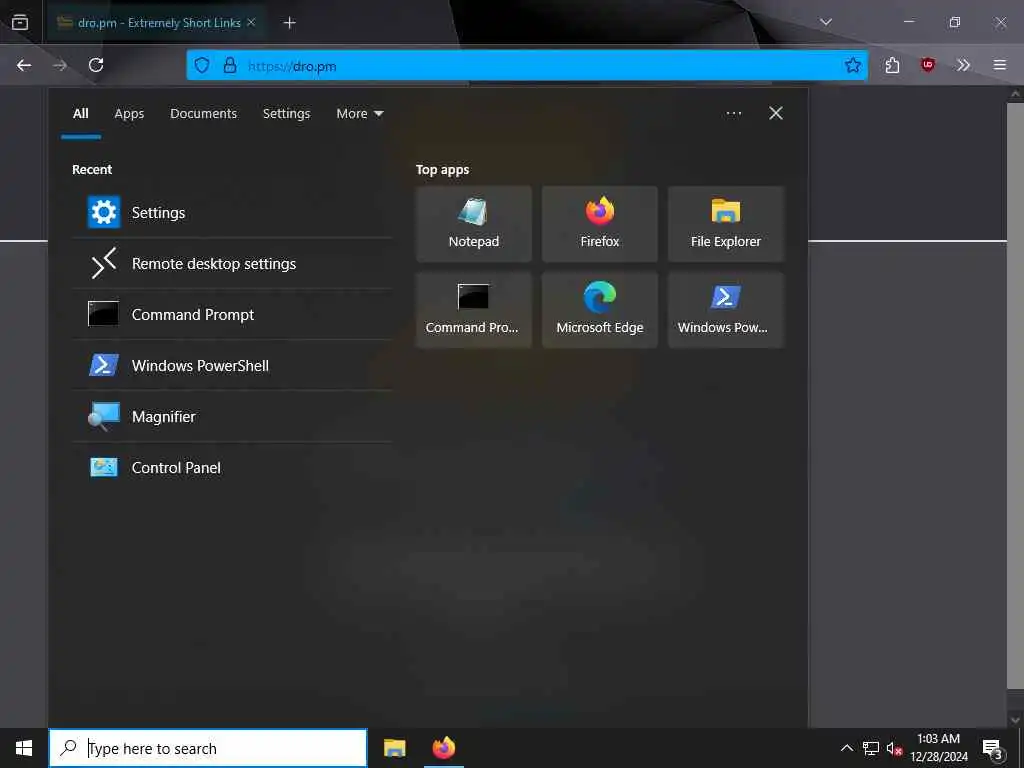Open uBlock Origin toolbar icon
The width and height of the screenshot is (1024, 768).
(x=927, y=65)
